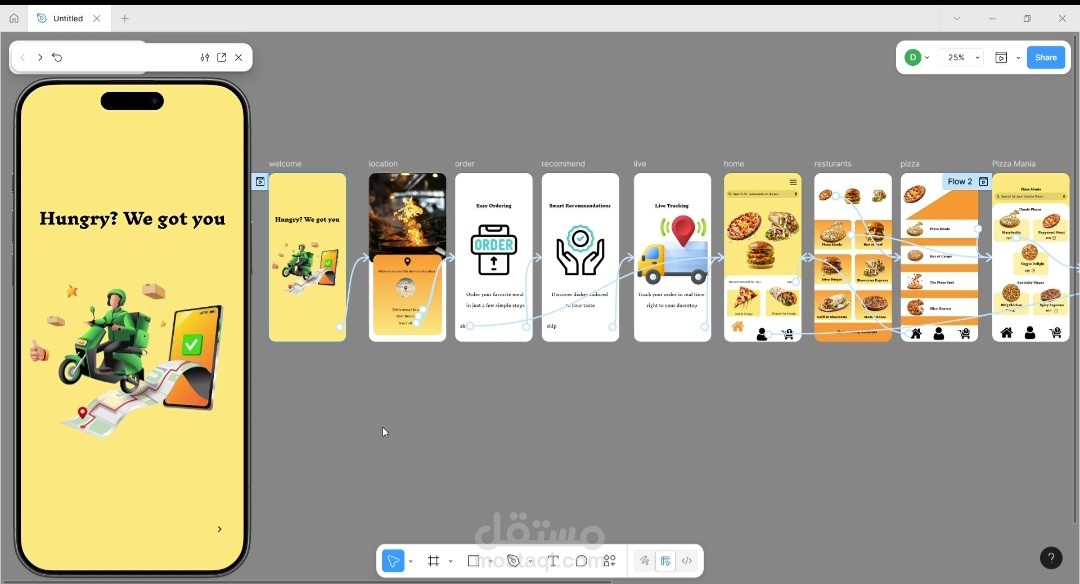Open present options dropdown arrow
Screen dimensions: 1080x584
point(1018,58)
